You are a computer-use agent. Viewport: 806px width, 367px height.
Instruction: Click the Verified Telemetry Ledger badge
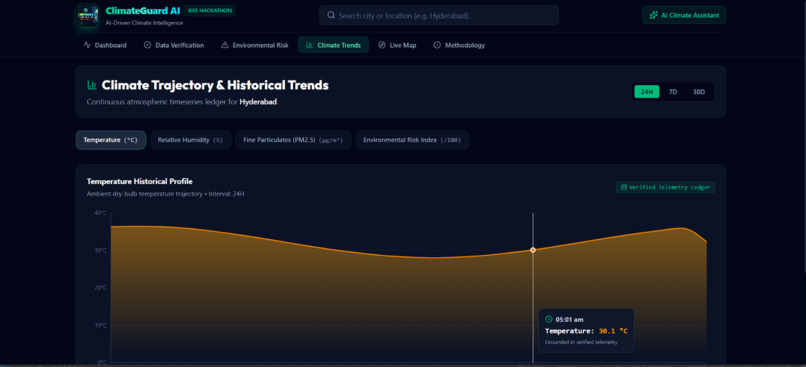coord(665,187)
